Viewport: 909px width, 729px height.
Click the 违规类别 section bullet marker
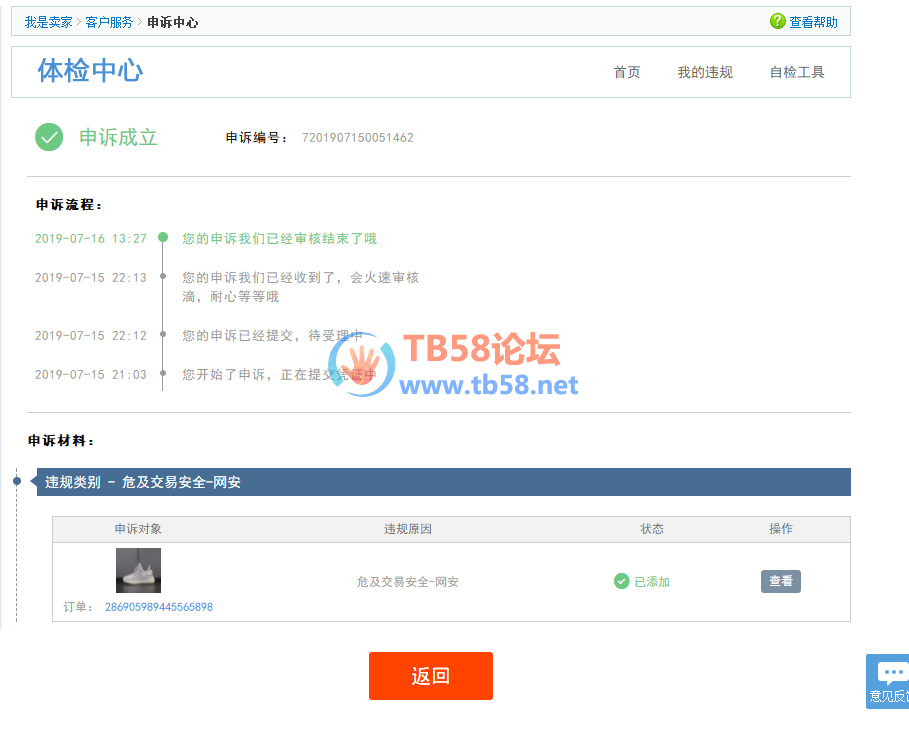[x=17, y=481]
